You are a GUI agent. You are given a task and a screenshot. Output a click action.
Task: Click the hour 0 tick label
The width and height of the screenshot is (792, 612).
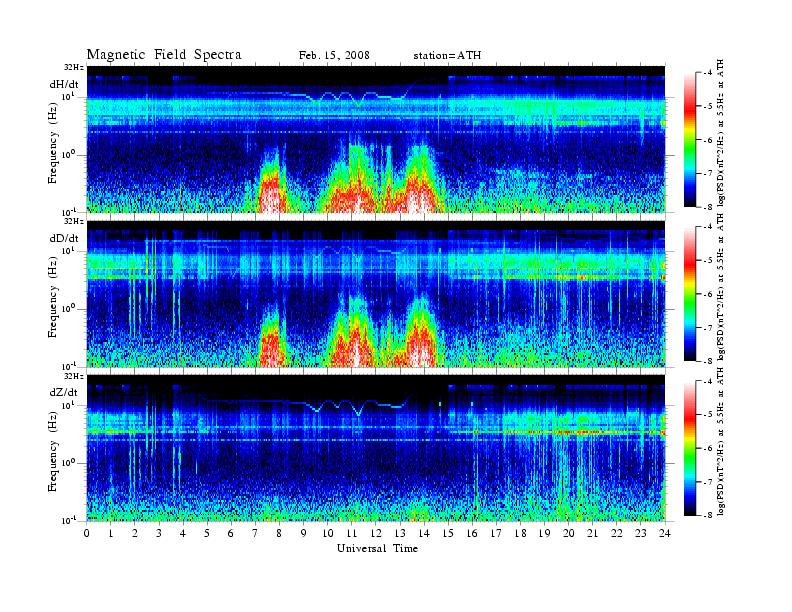pos(87,534)
